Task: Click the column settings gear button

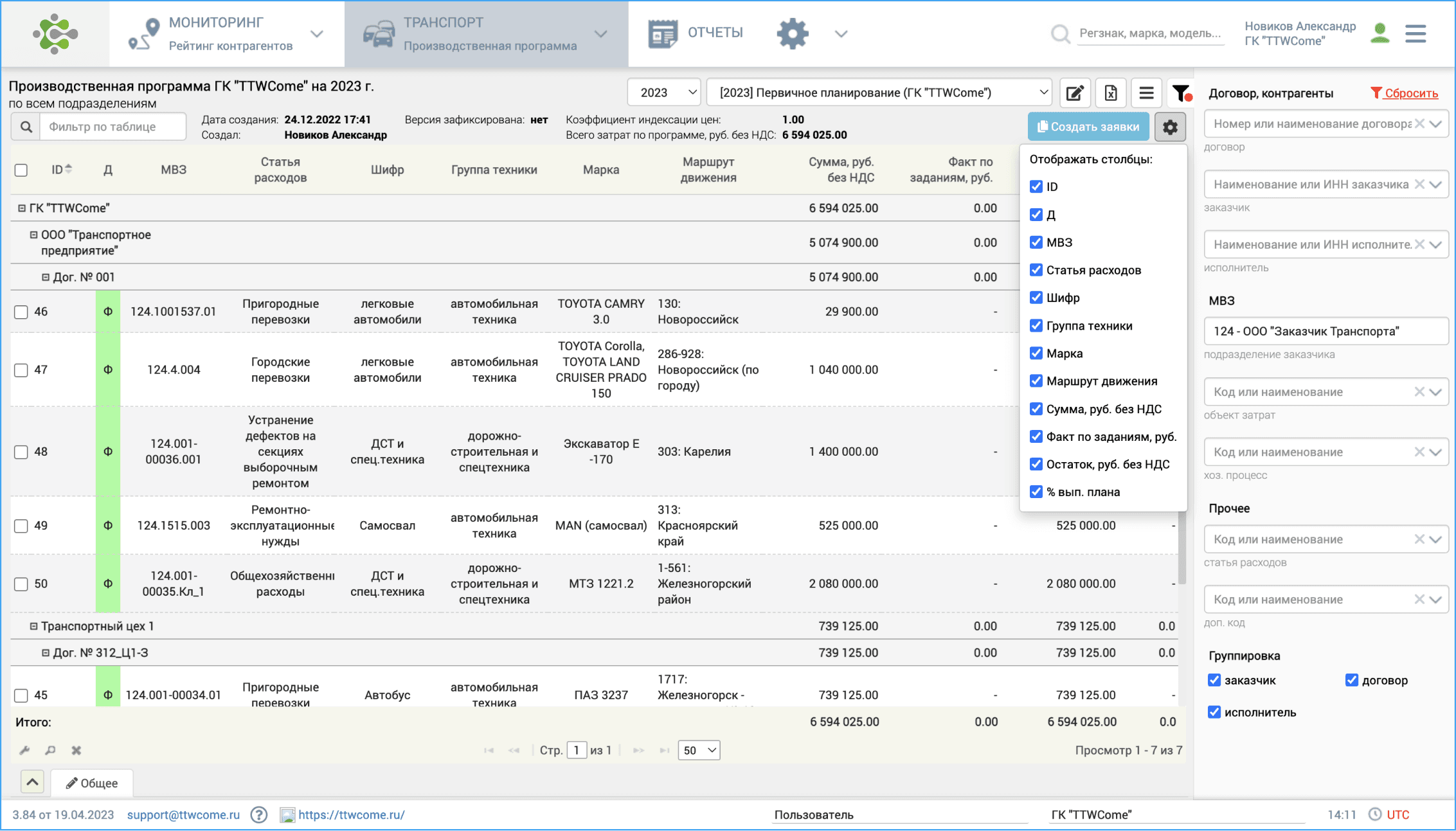Action: (1170, 127)
